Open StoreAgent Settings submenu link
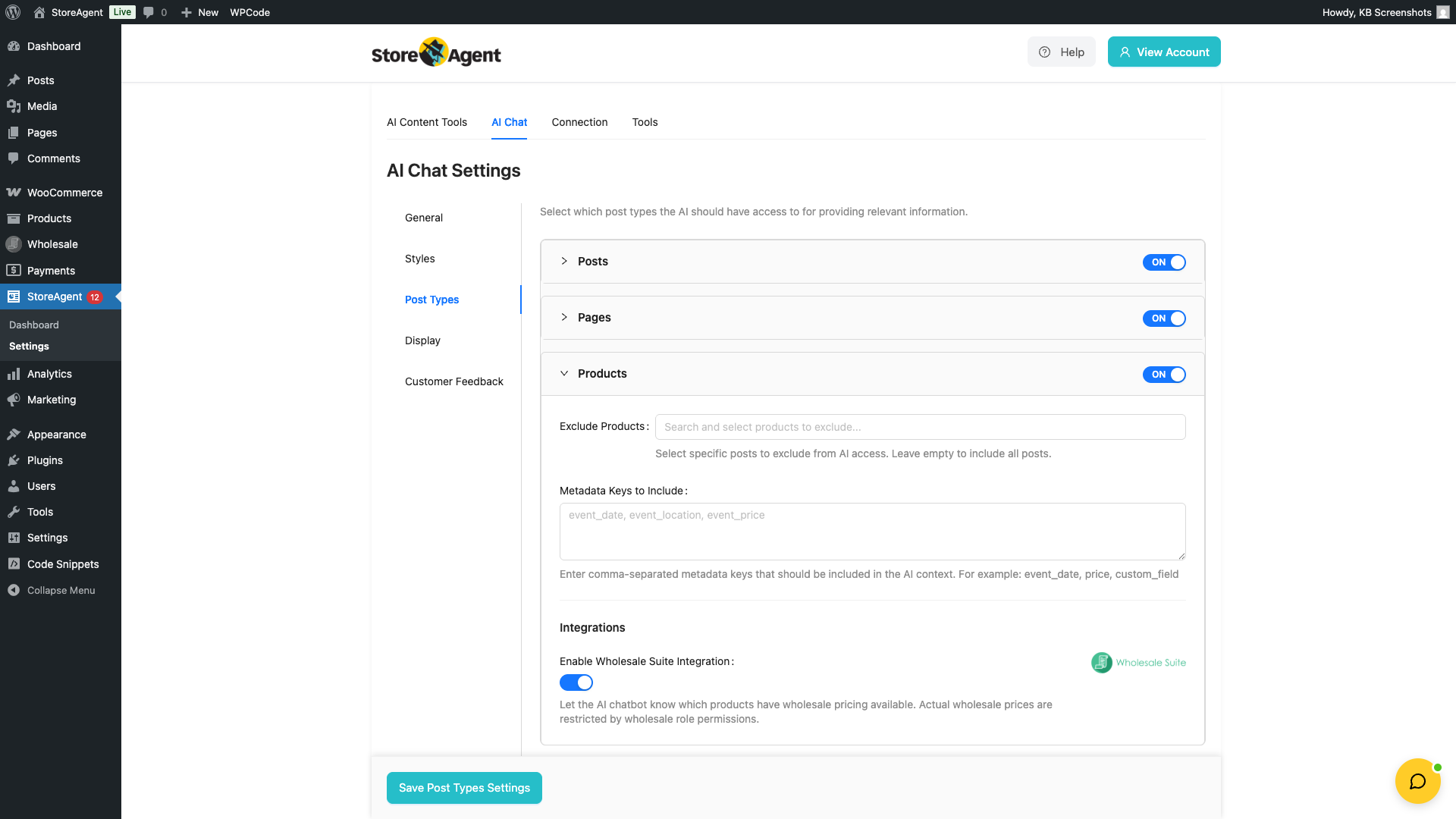The width and height of the screenshot is (1456, 819). point(29,346)
